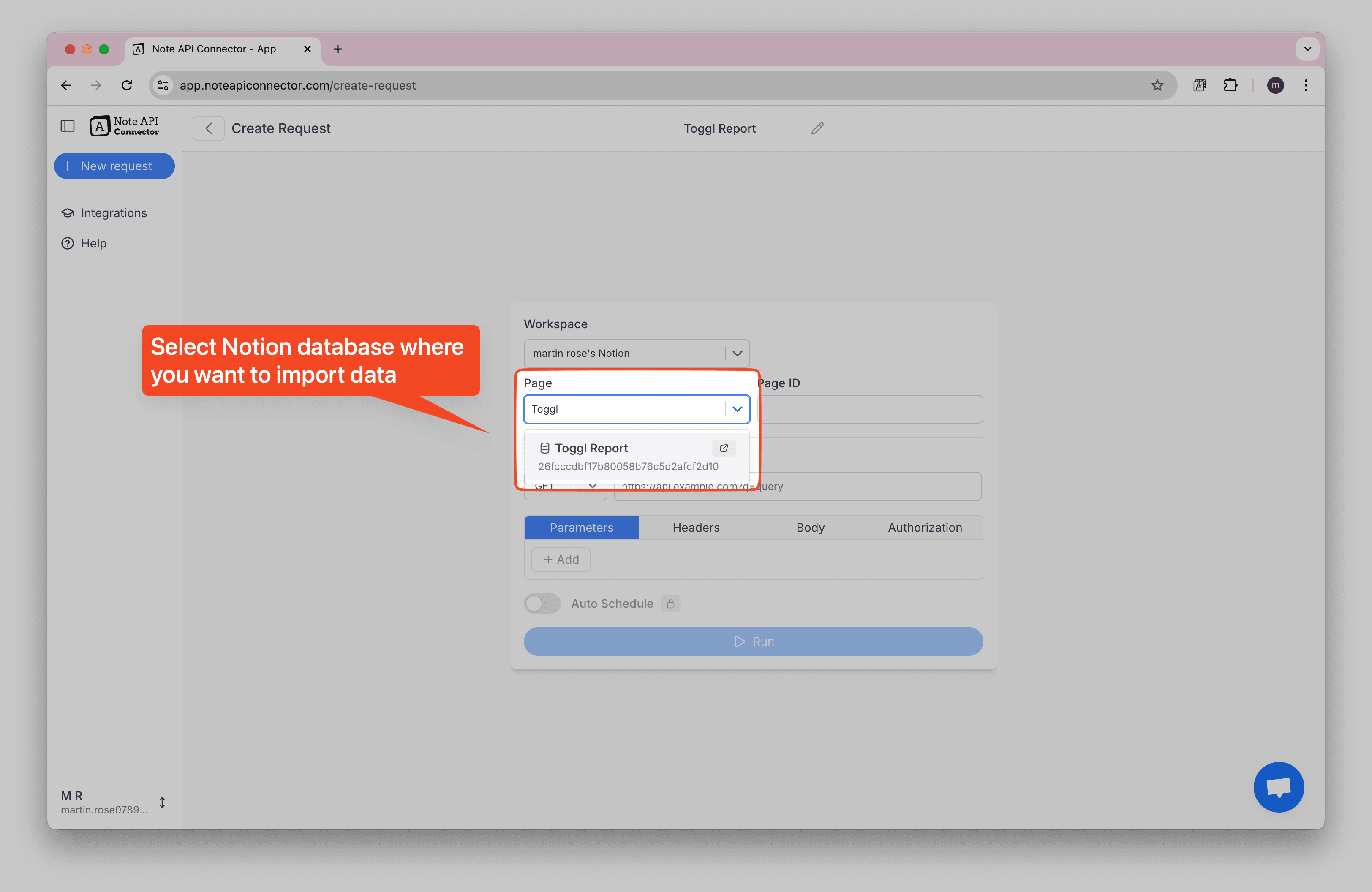Collapse the Page dropdown arrow
Viewport: 1372px width, 892px height.
737,409
